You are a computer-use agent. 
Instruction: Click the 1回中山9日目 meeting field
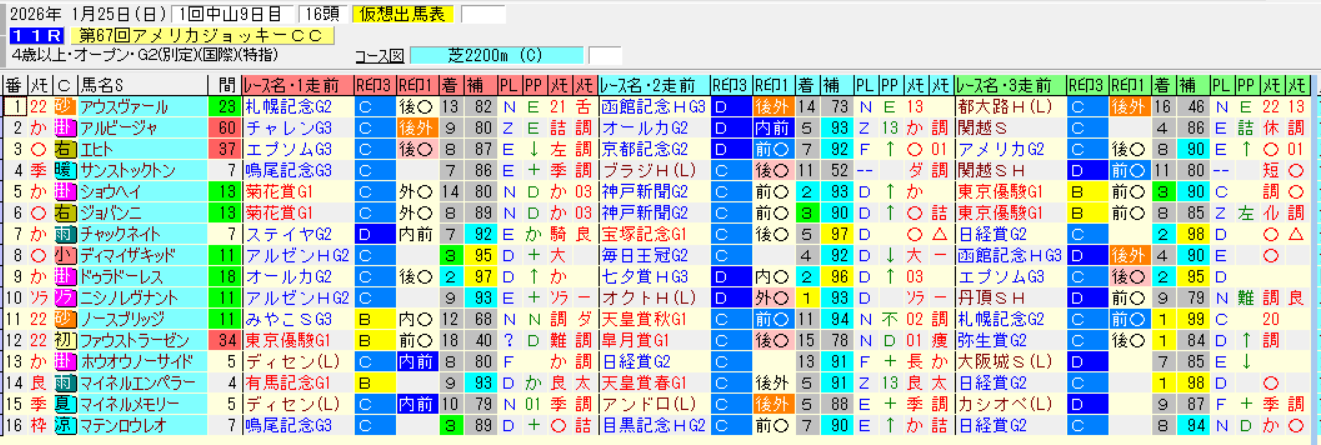(x=232, y=14)
